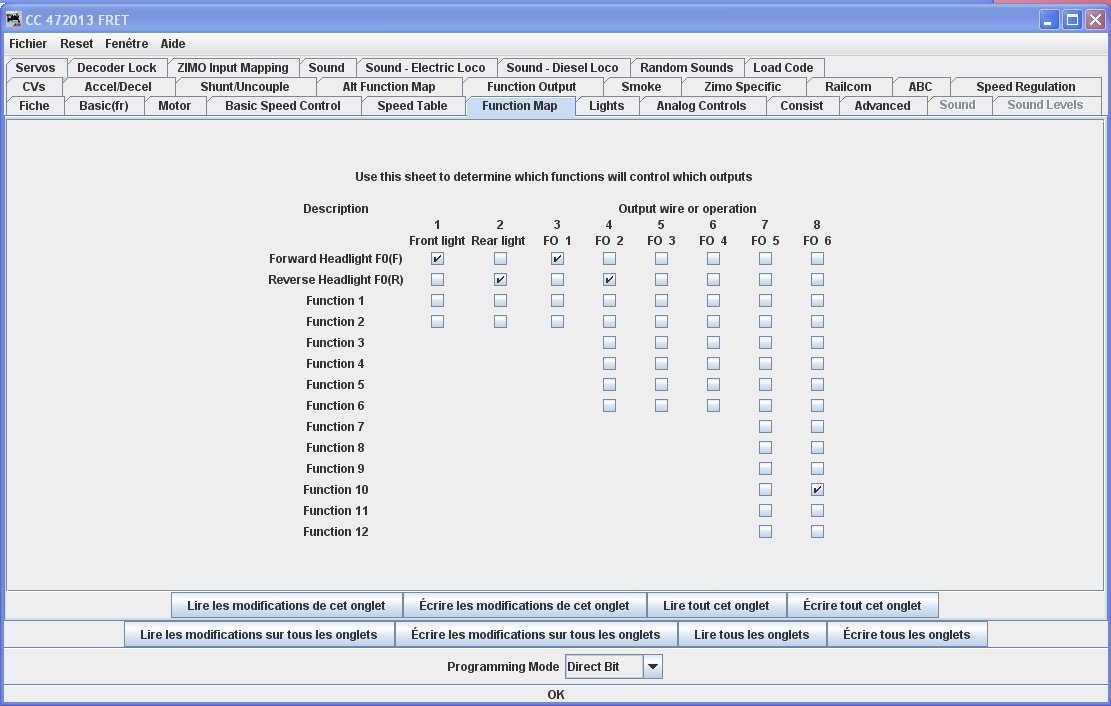
Task: Minimize the CC 472013 FRET window
Action: (x=1049, y=20)
